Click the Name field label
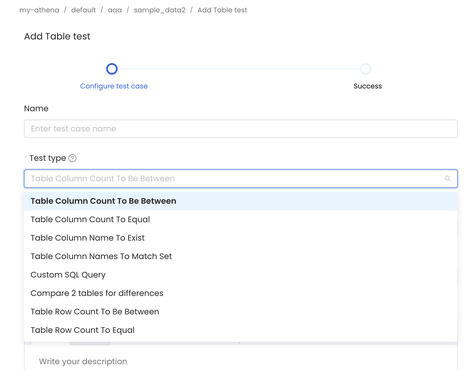469x370 pixels. [x=36, y=109]
